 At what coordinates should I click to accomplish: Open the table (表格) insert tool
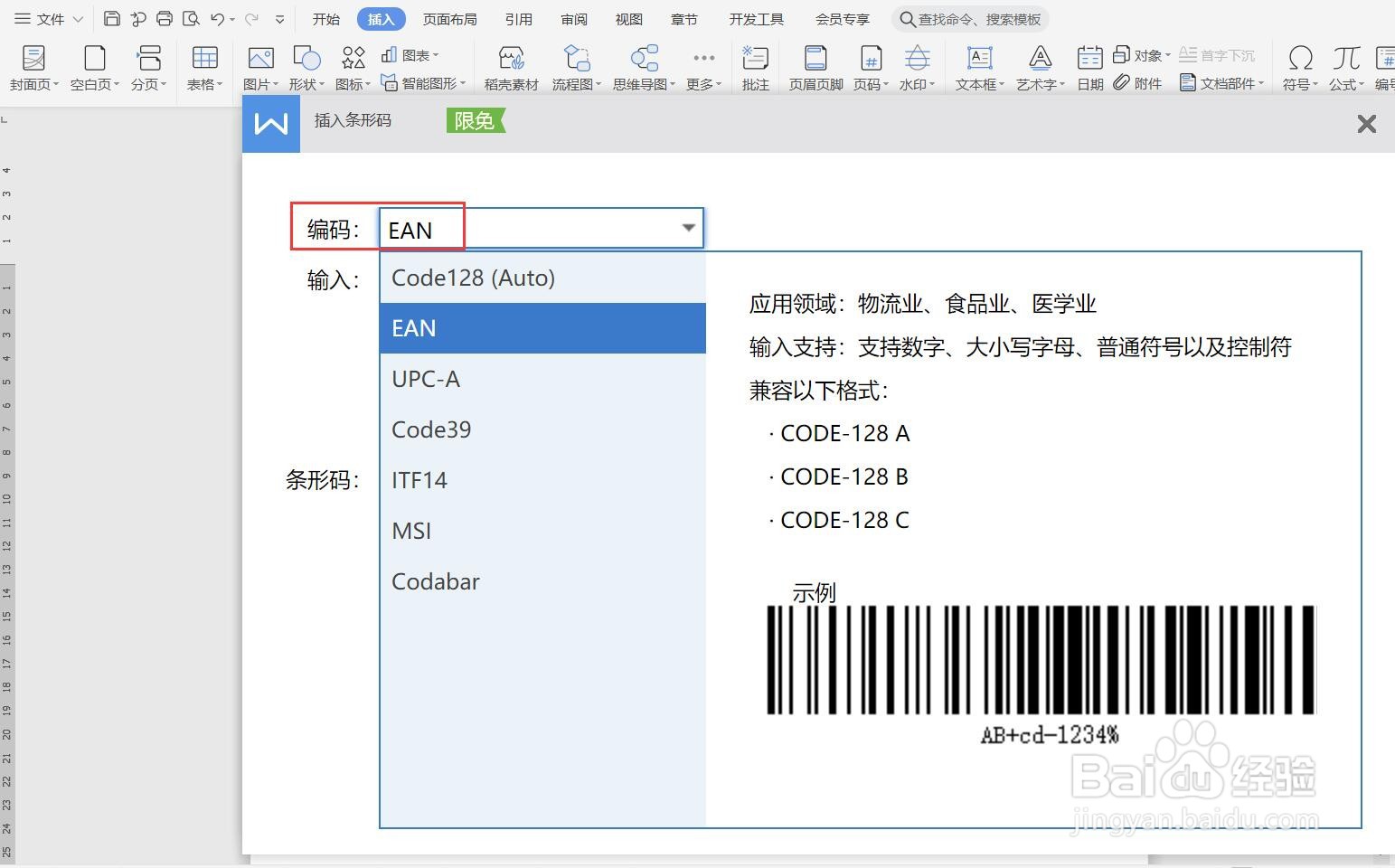point(205,68)
